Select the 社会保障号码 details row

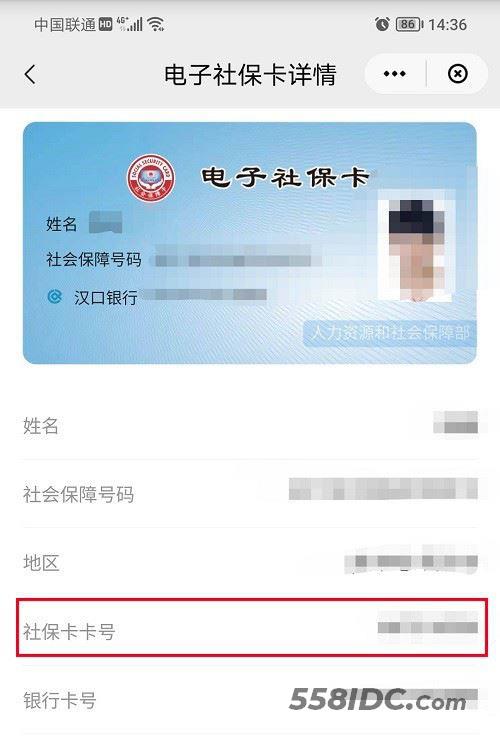point(250,494)
